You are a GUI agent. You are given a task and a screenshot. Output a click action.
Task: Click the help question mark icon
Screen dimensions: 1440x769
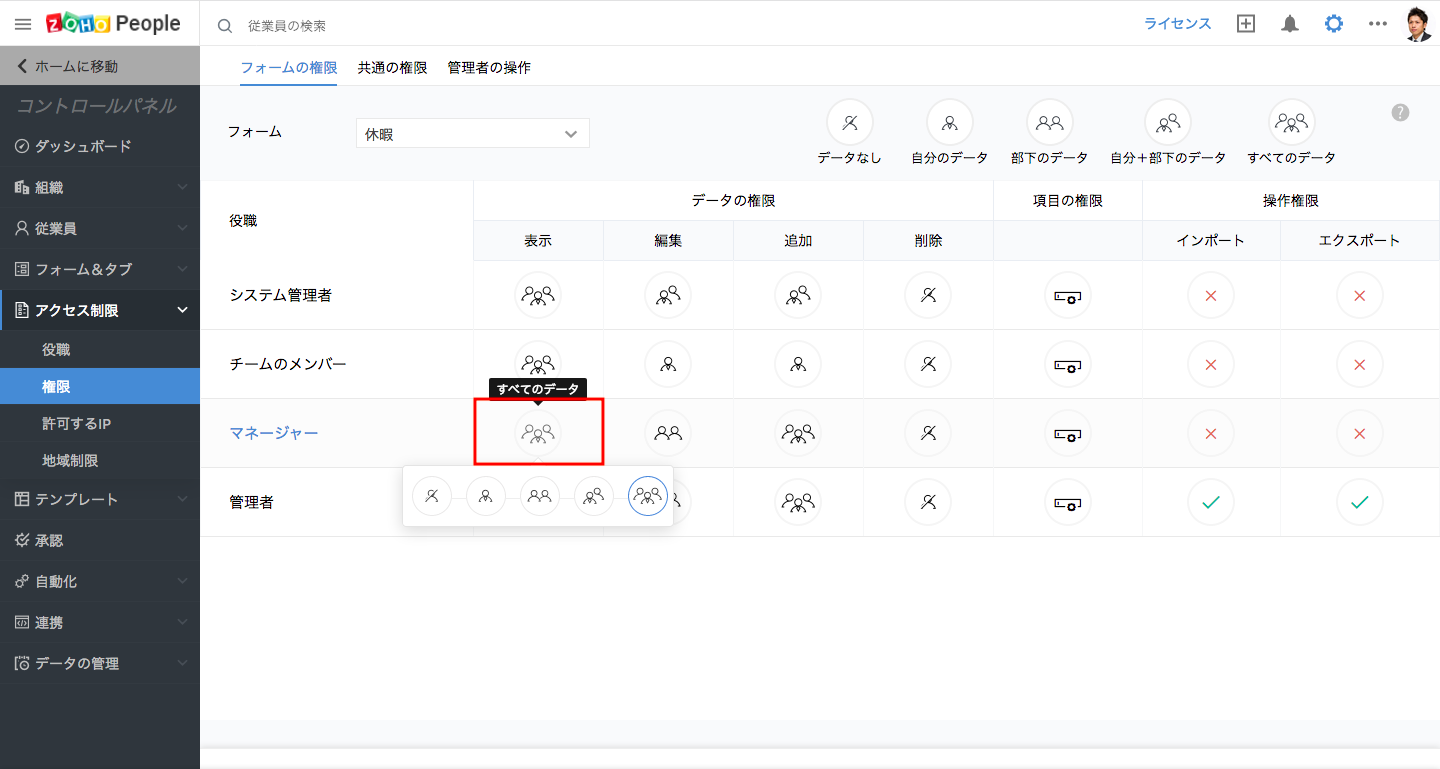[x=1400, y=113]
